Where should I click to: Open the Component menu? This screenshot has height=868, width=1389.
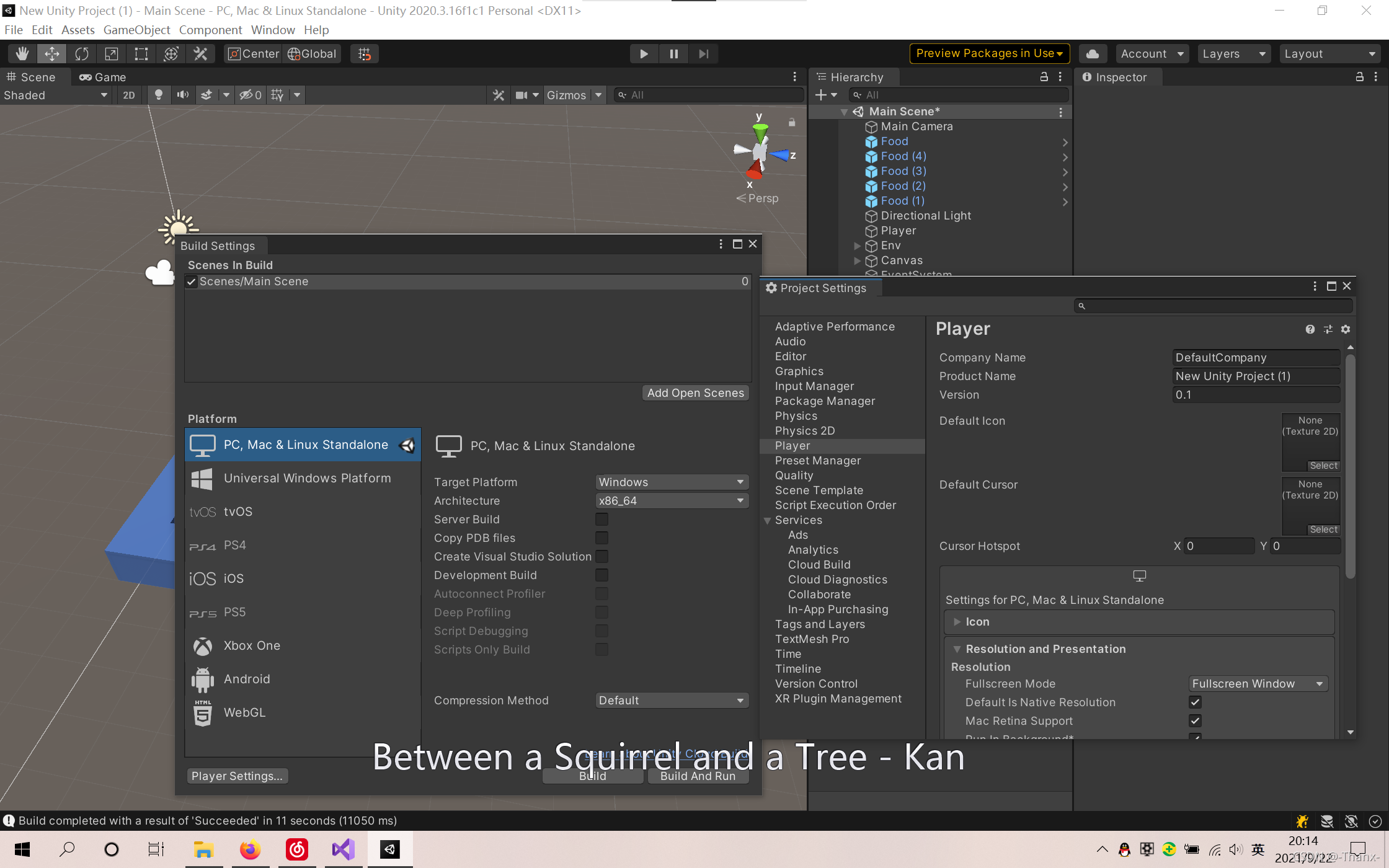(210, 30)
